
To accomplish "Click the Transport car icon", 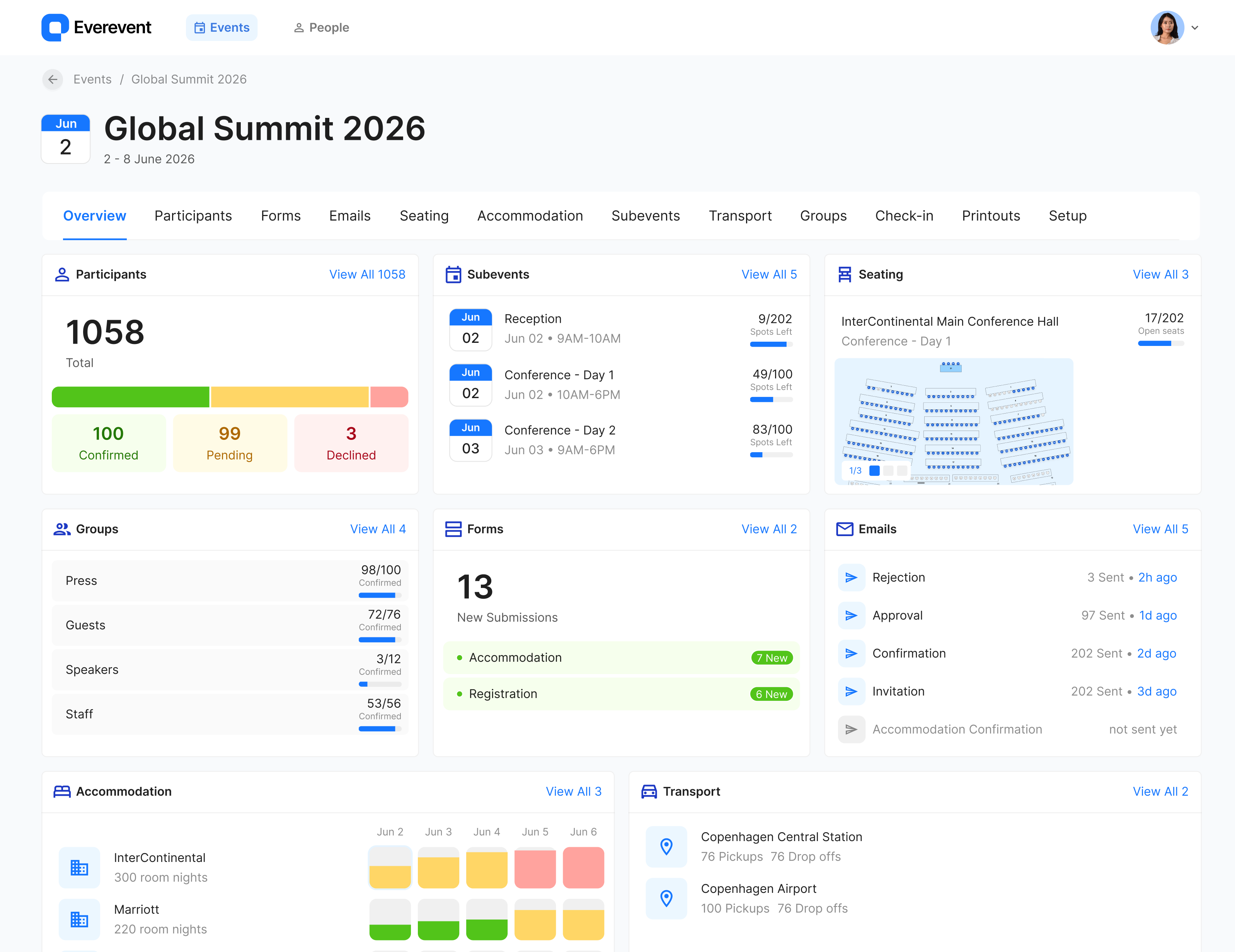I will tap(649, 792).
